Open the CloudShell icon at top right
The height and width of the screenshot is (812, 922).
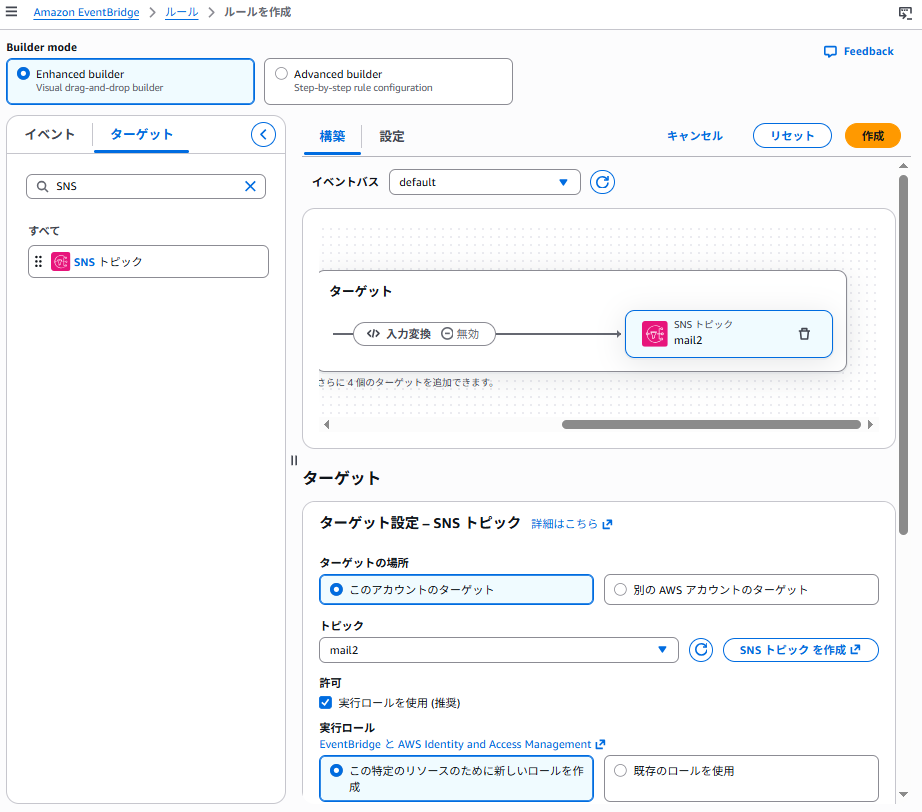point(905,13)
